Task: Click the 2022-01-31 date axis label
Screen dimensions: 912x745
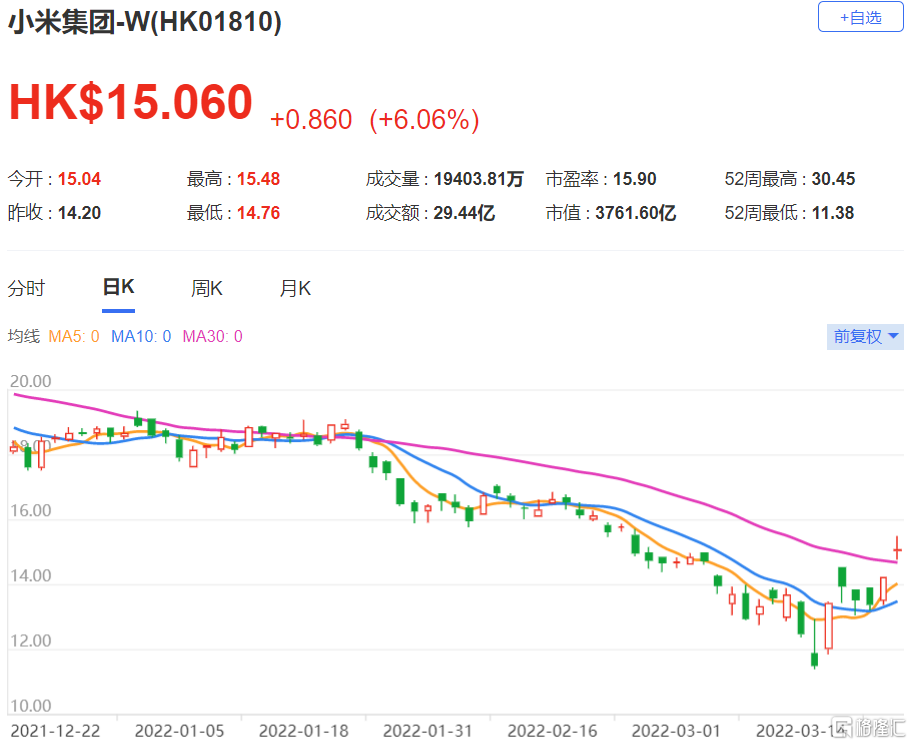Action: pos(428,730)
